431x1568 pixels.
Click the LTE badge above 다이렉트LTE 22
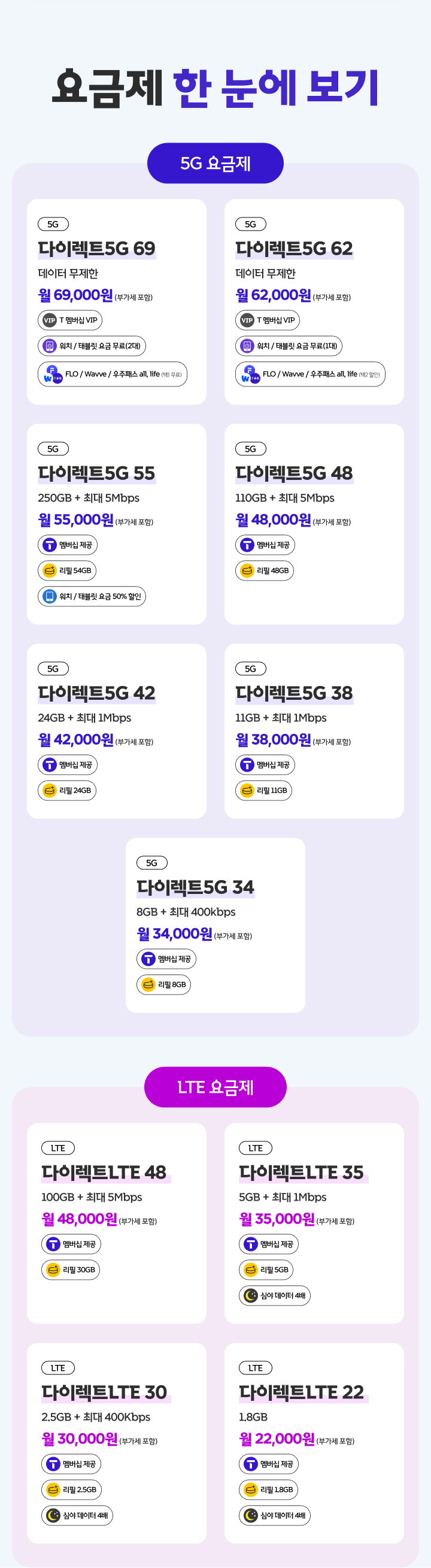tap(256, 1368)
